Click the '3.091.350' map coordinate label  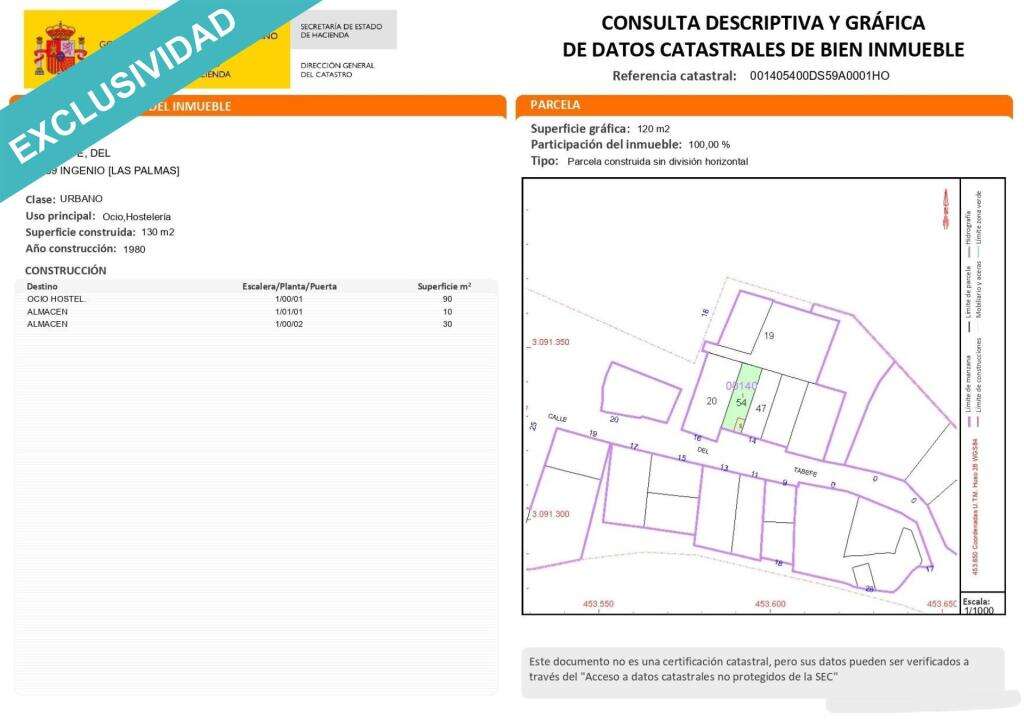(550, 342)
